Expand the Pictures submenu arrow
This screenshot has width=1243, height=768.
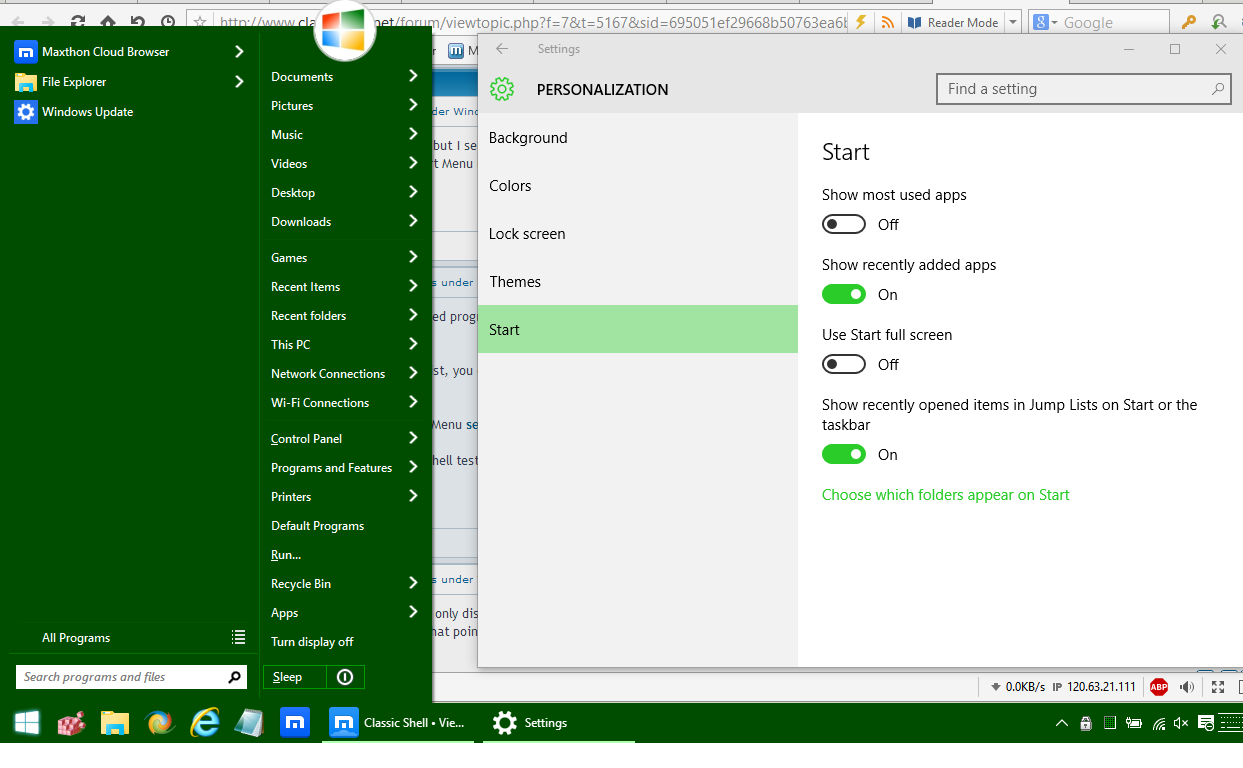pyautogui.click(x=413, y=105)
